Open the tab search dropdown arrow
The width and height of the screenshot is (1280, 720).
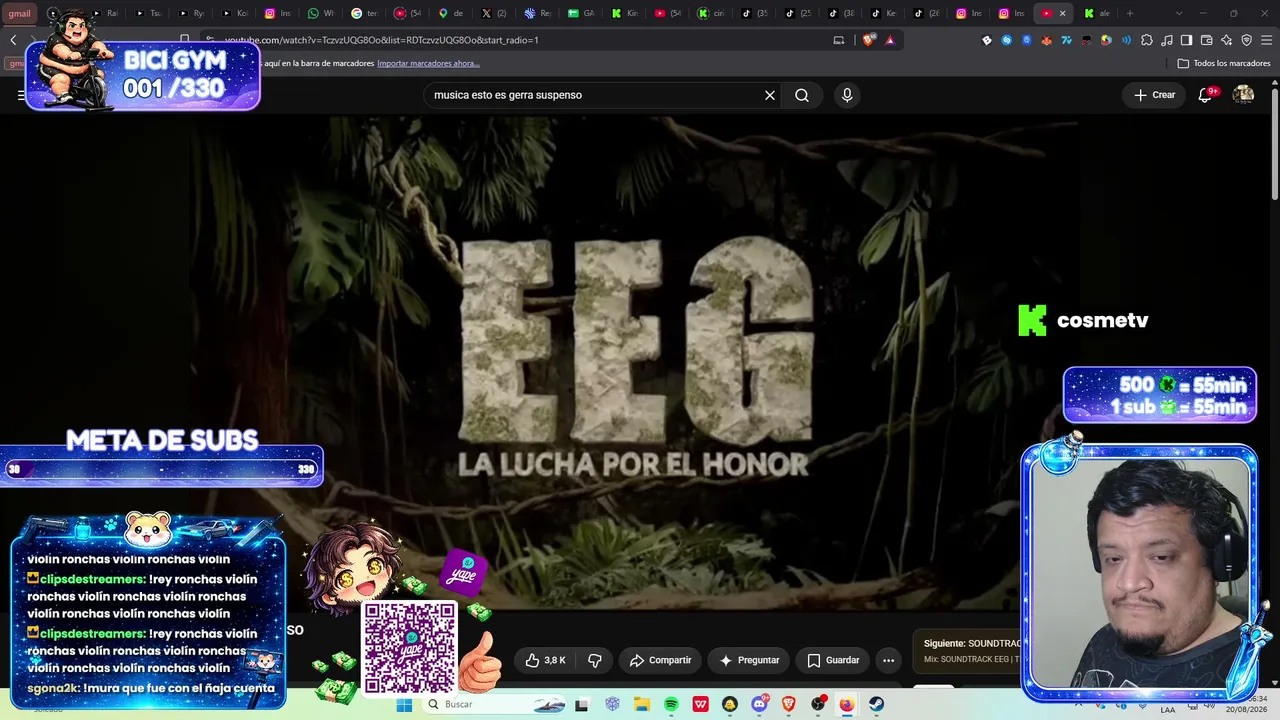click(x=1179, y=13)
